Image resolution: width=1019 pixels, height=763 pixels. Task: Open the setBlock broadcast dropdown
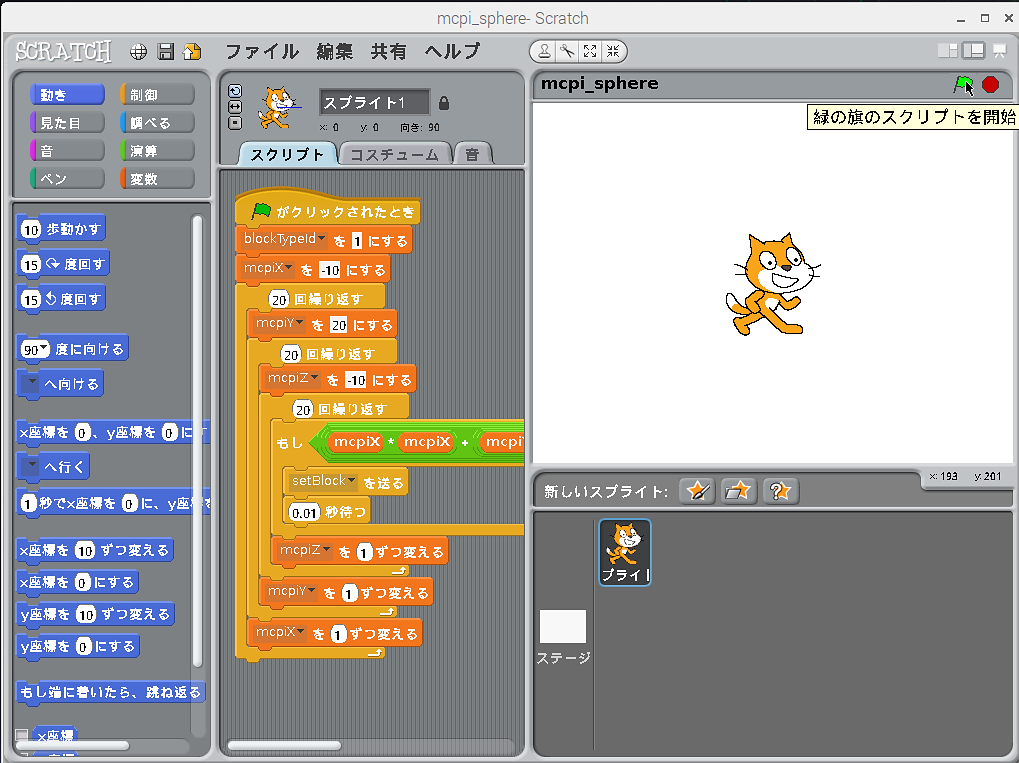point(352,481)
